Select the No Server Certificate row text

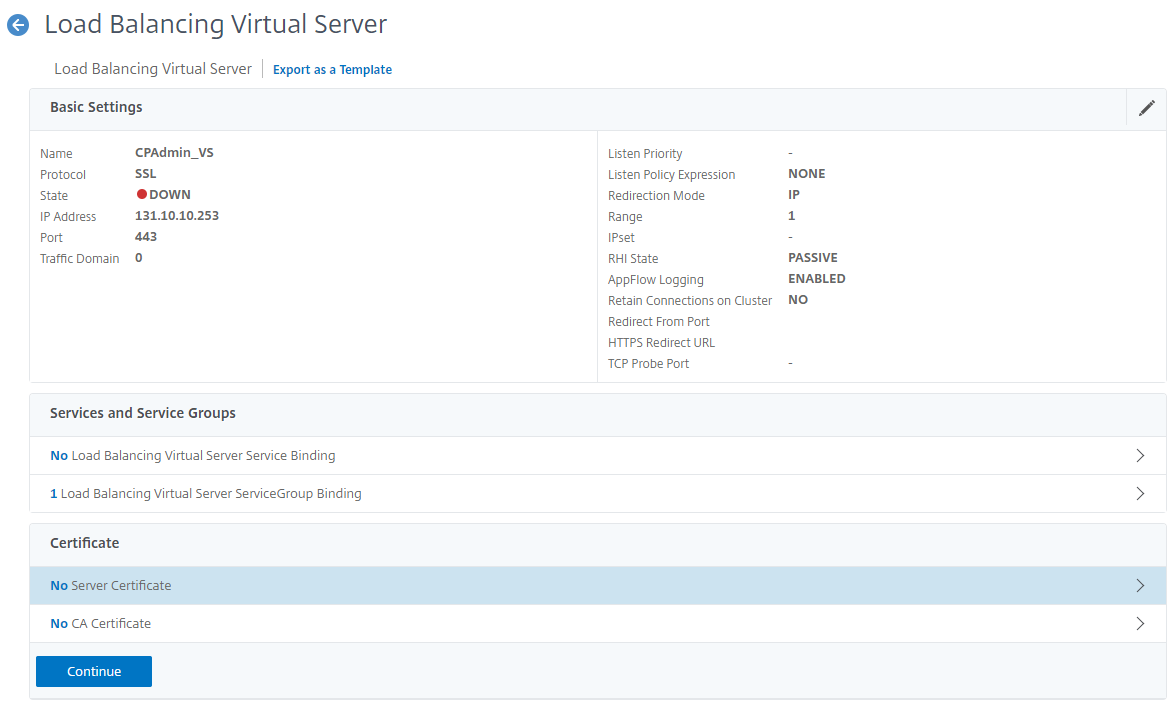tap(111, 586)
